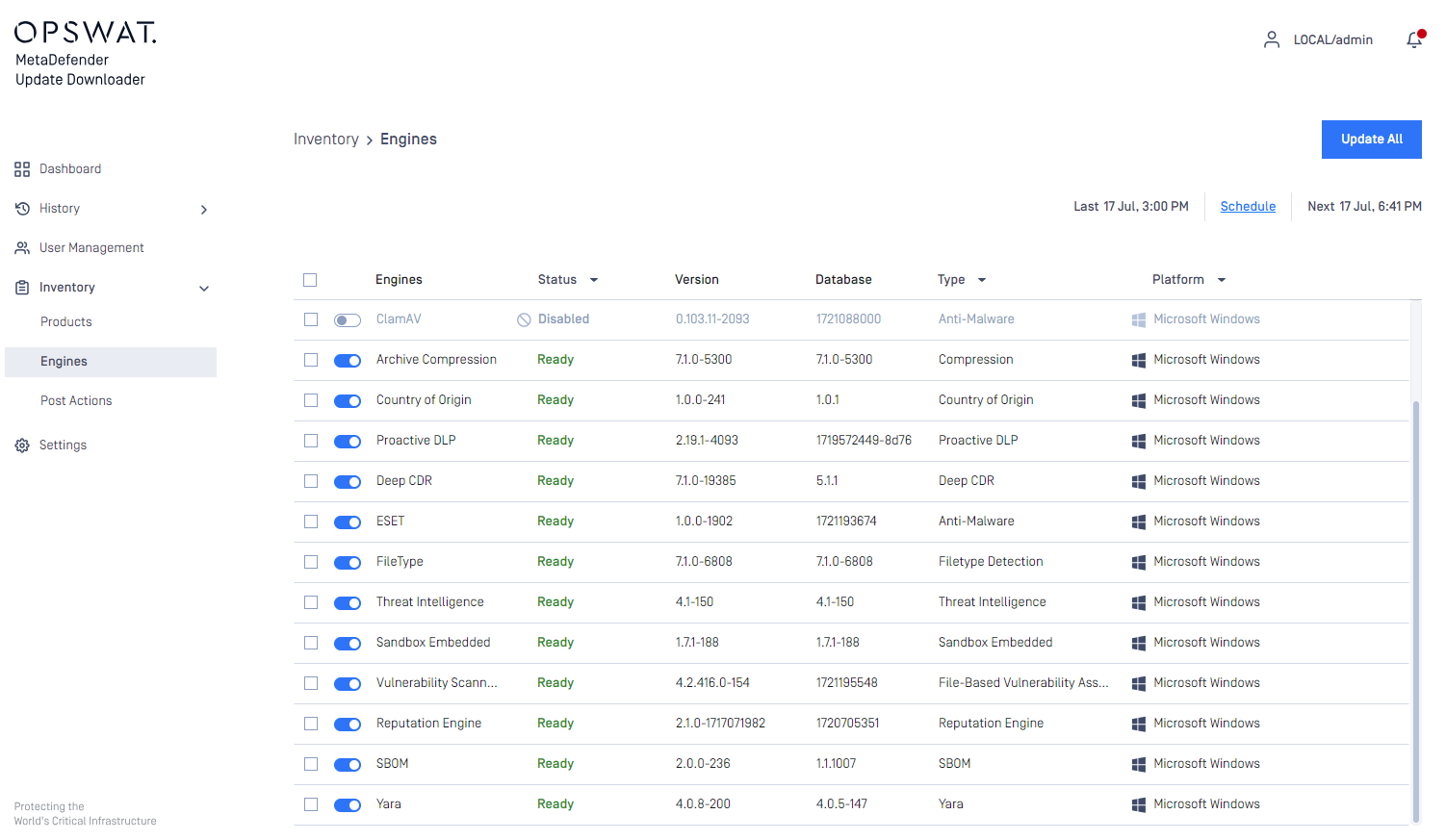Image resolution: width=1446 pixels, height=840 pixels.
Task: Click the Database column header
Action: 843,280
